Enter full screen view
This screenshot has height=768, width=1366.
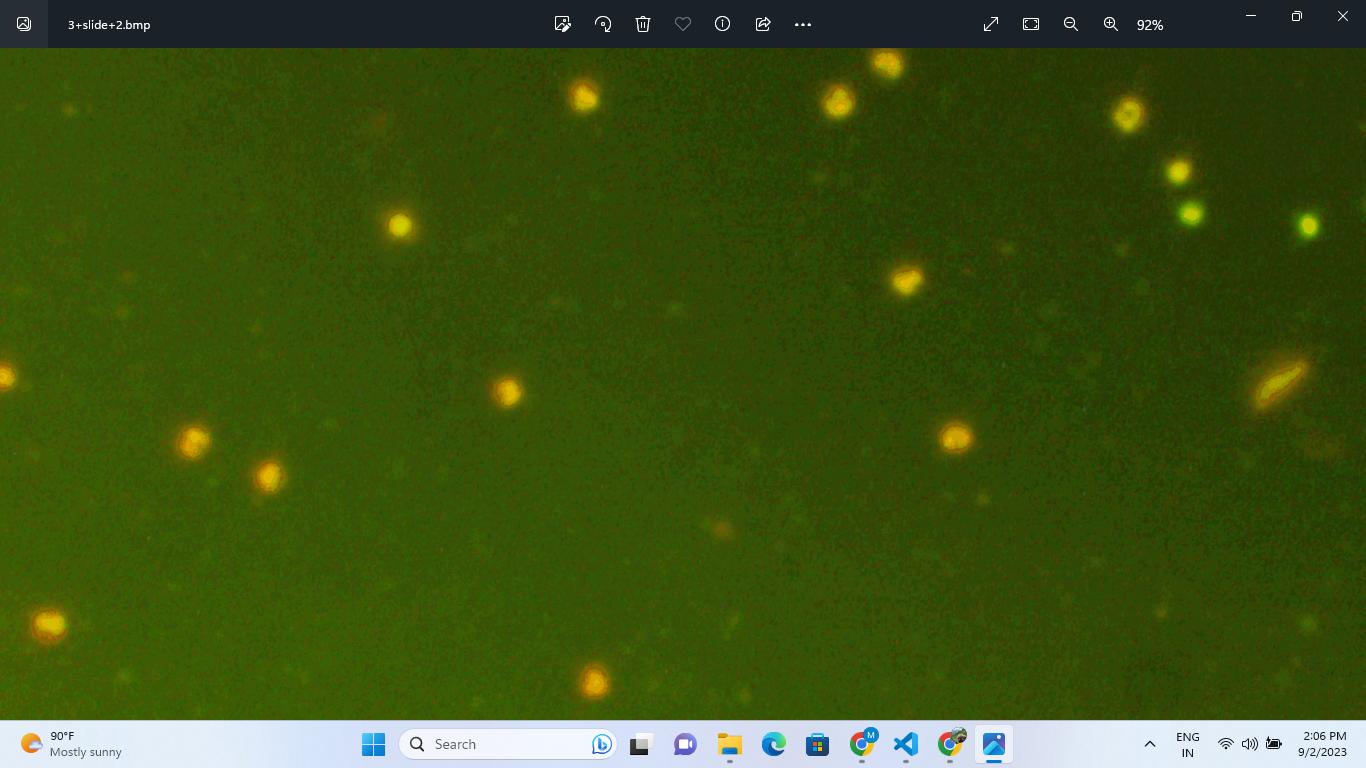pos(991,24)
